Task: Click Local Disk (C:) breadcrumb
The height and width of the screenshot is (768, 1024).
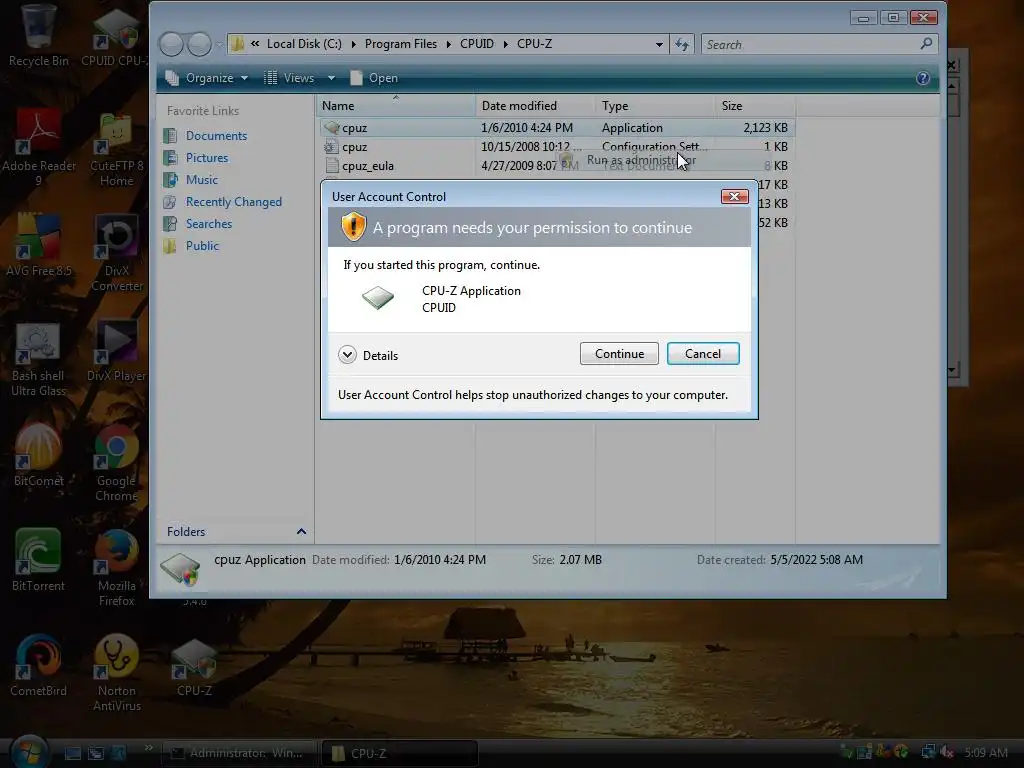Action: 304,44
